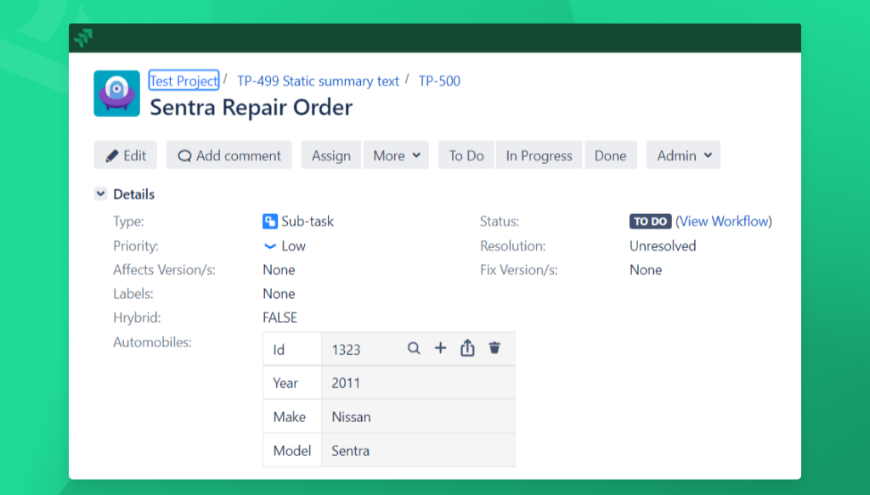Click the Hrybrid value FALSE
This screenshot has height=495, width=870.
click(280, 317)
